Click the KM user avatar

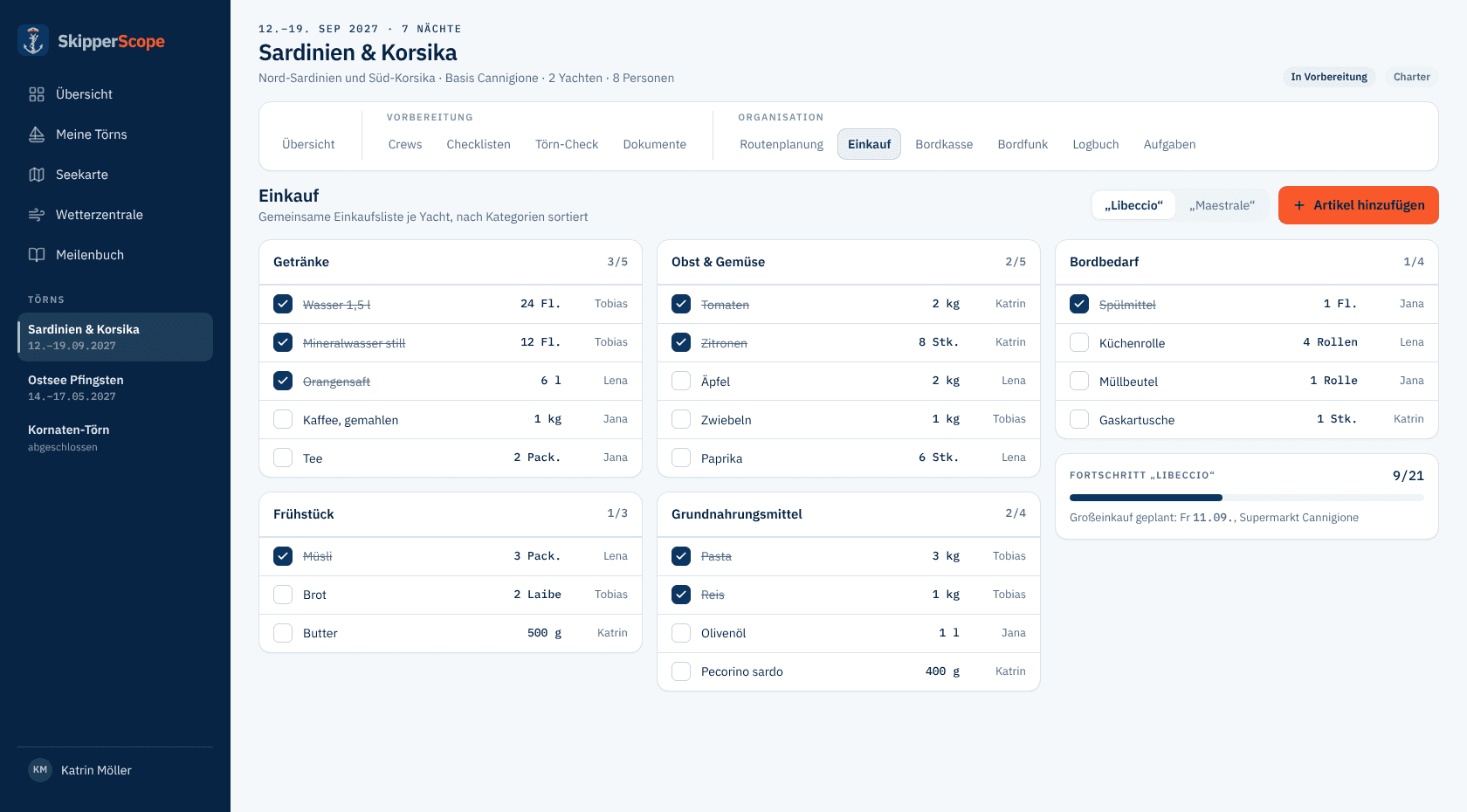(40, 770)
